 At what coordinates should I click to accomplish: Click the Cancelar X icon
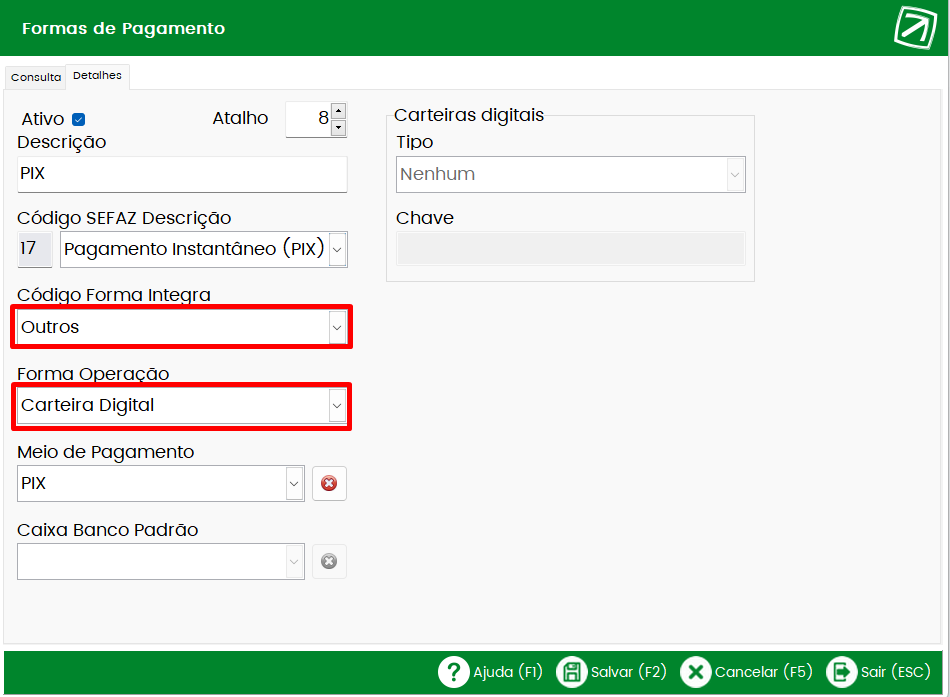click(x=695, y=672)
